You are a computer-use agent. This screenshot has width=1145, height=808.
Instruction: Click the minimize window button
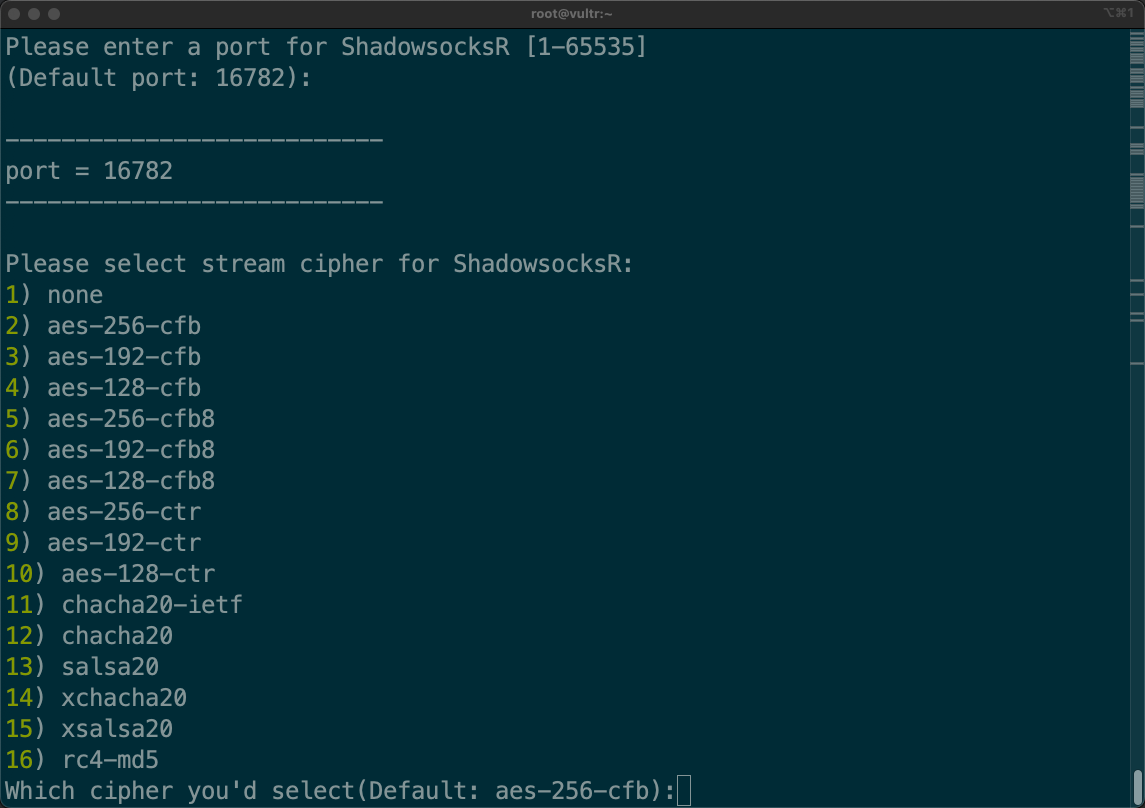[x=34, y=14]
